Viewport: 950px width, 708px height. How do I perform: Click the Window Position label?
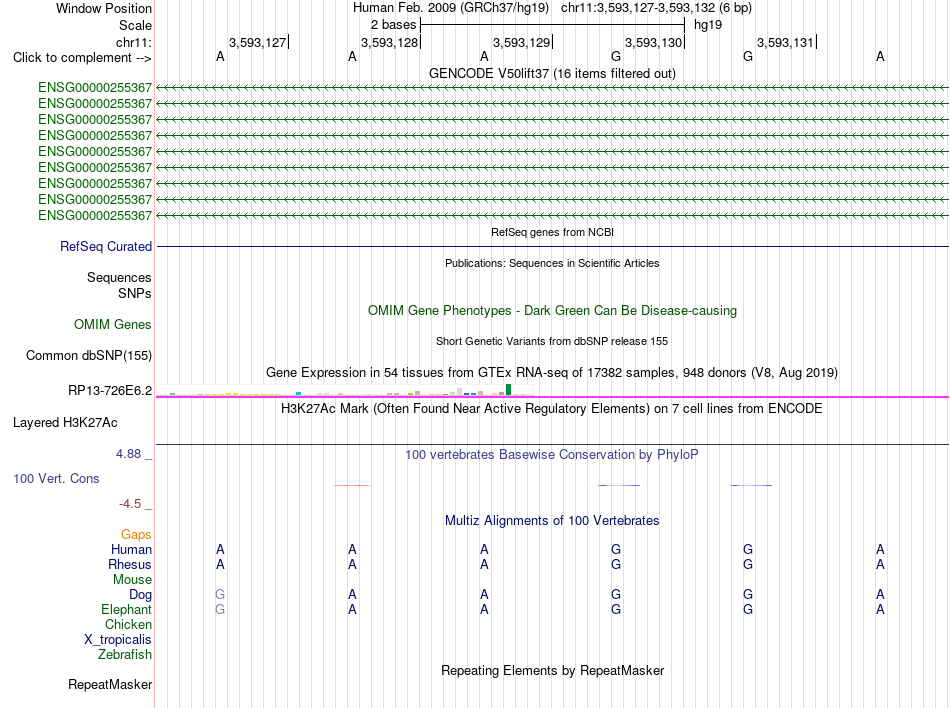click(x=104, y=8)
